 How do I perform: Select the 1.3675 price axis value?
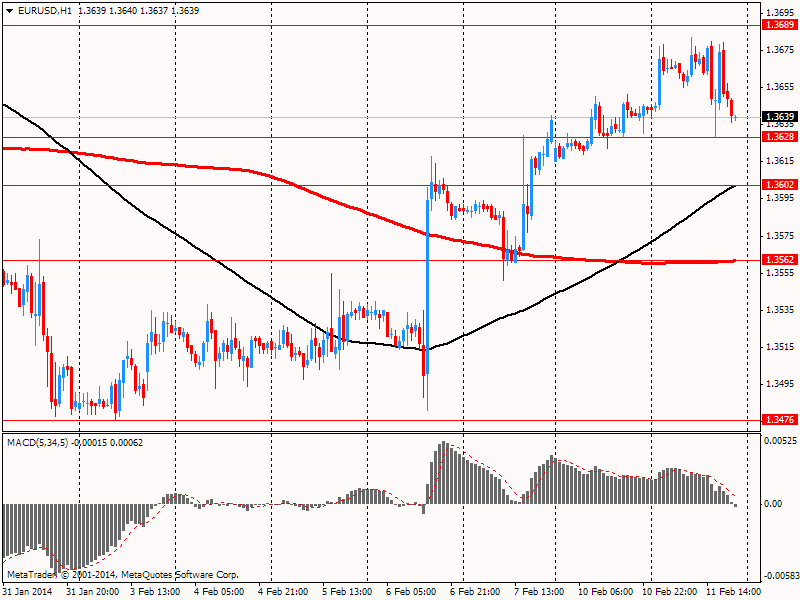click(x=780, y=49)
